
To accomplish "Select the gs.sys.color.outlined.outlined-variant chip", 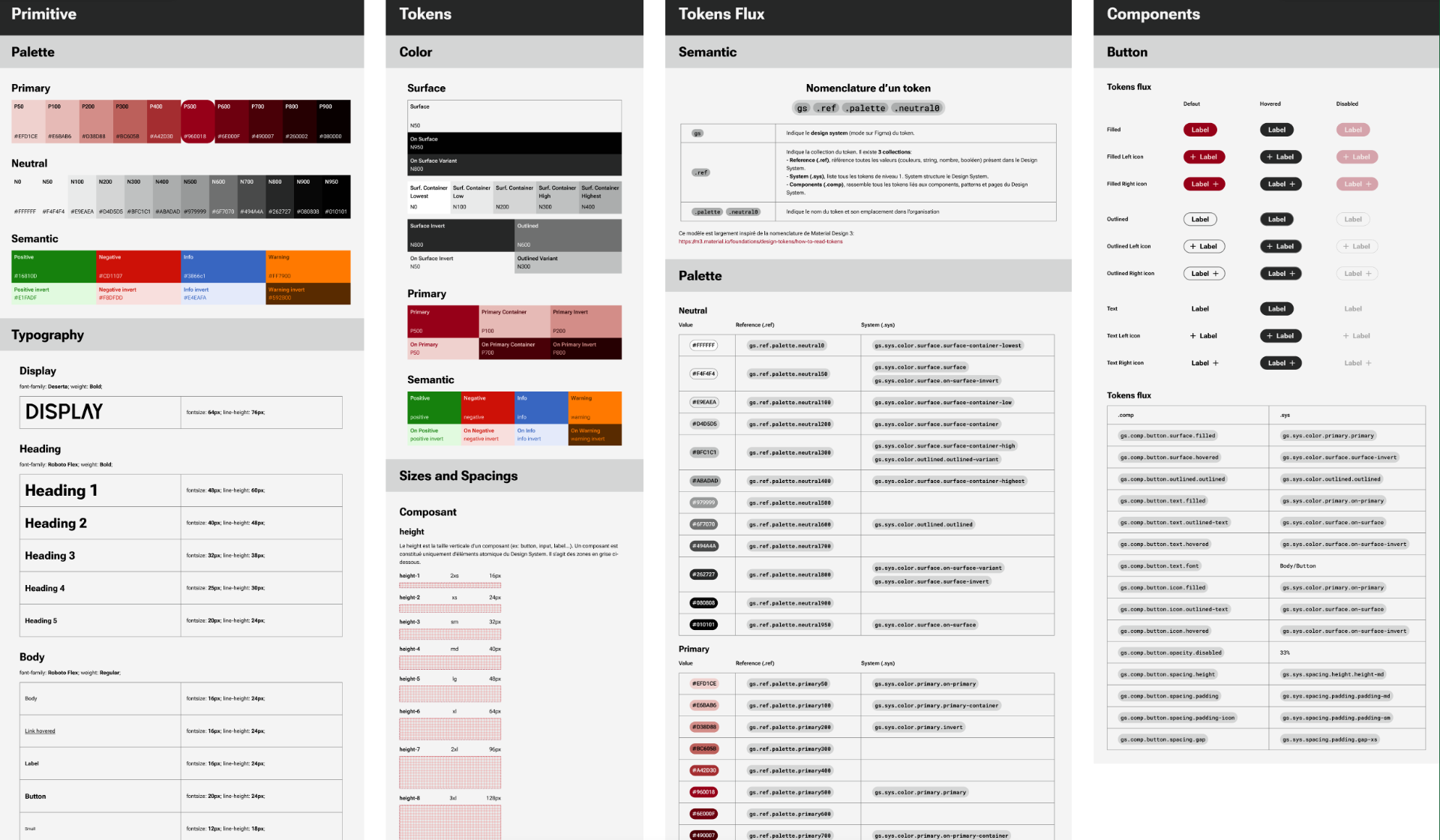I will click(936, 460).
